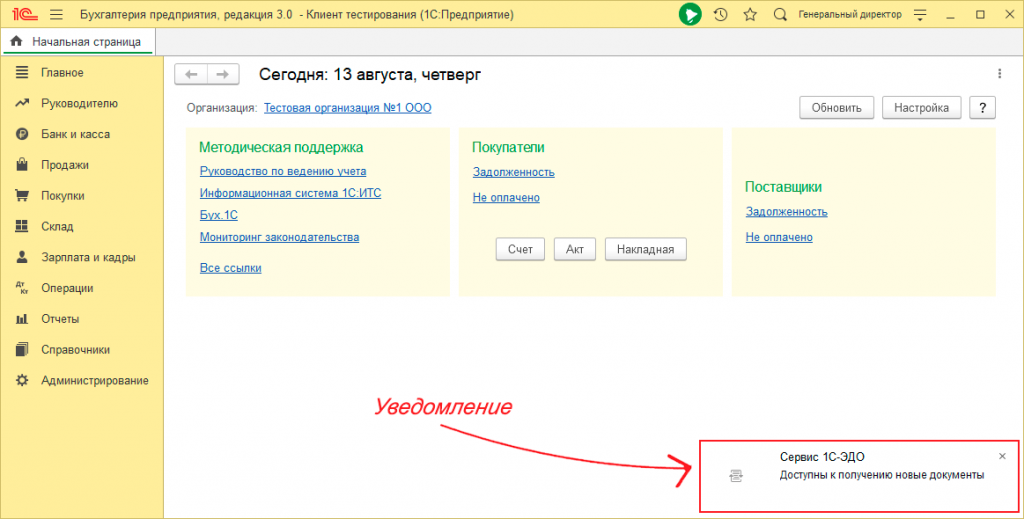Open the three-dot more options menu
Viewport: 1024px width, 519px height.
(999, 74)
